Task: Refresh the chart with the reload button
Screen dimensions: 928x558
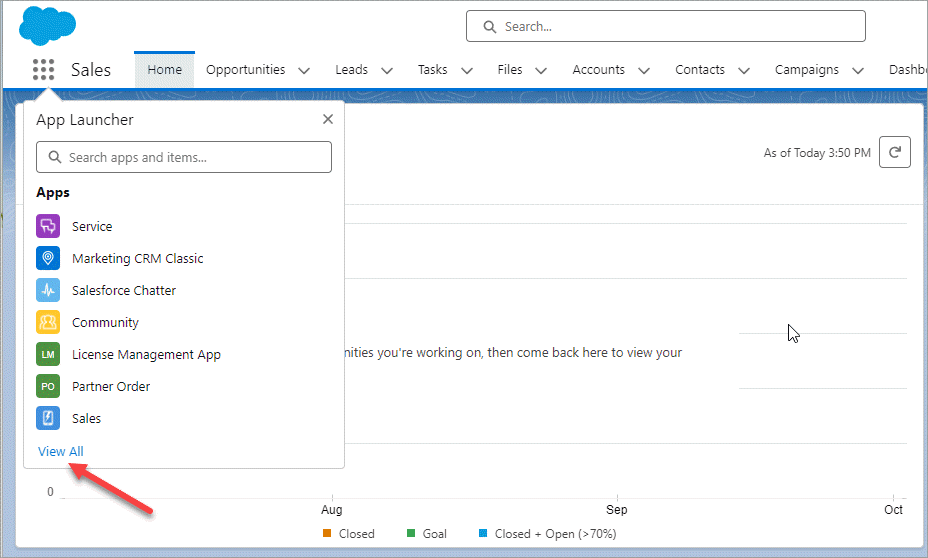Action: [x=894, y=152]
